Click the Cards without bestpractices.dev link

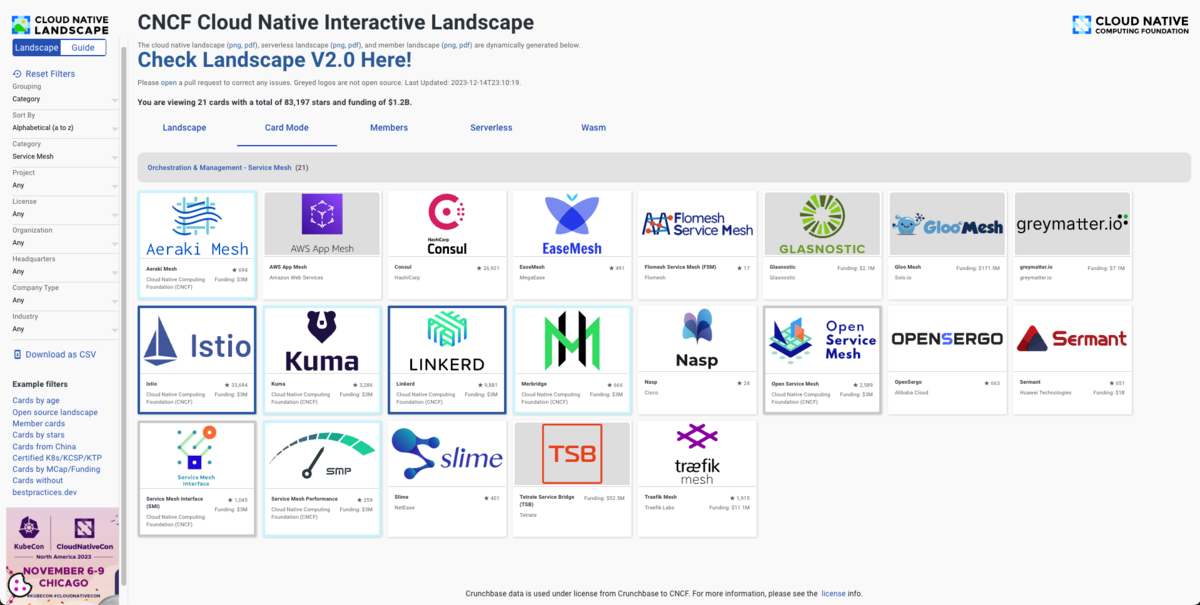(44, 487)
